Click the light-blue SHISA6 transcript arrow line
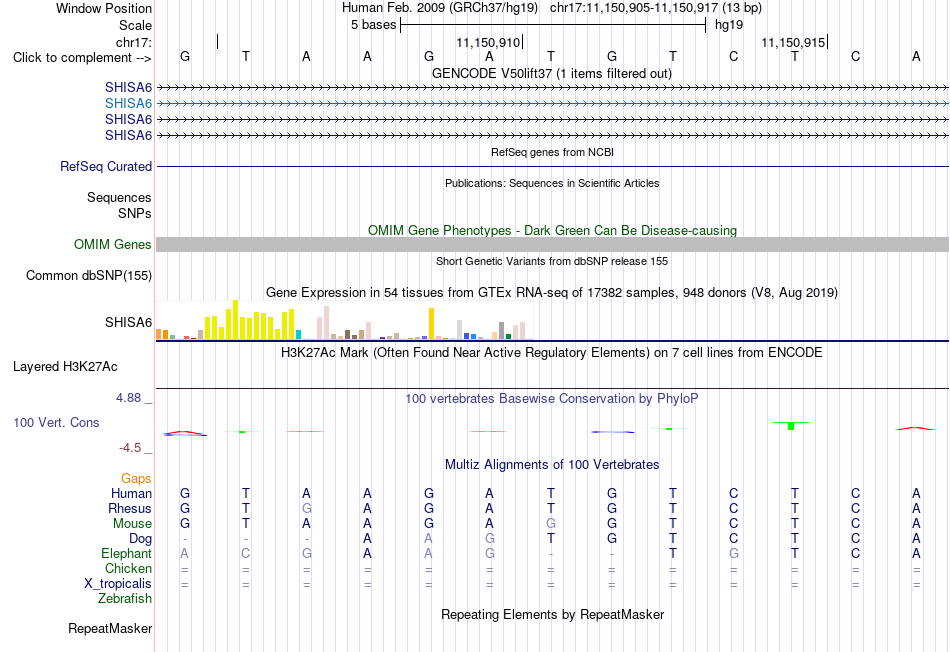 point(552,104)
